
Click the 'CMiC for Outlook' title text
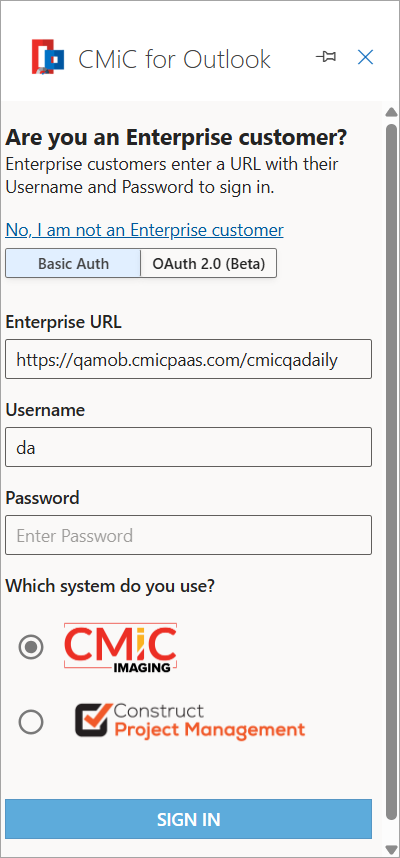point(175,59)
